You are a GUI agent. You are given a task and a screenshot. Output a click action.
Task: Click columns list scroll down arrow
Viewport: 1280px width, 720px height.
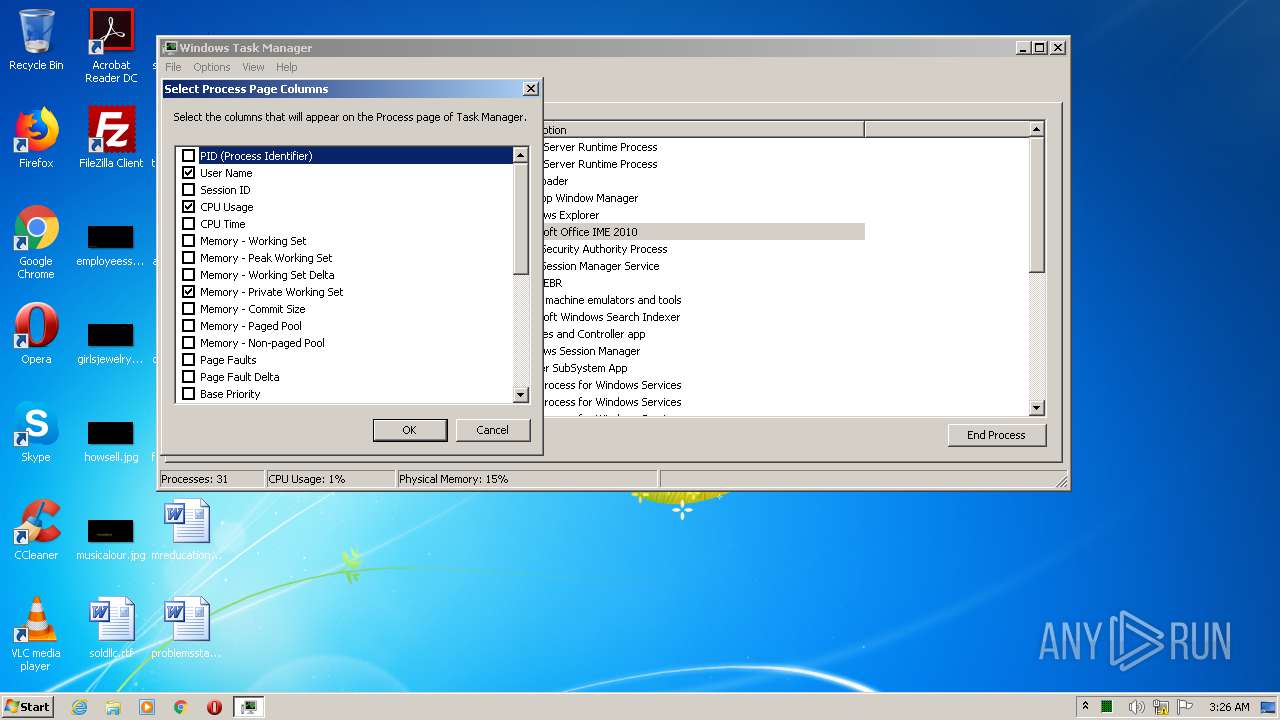click(x=520, y=395)
